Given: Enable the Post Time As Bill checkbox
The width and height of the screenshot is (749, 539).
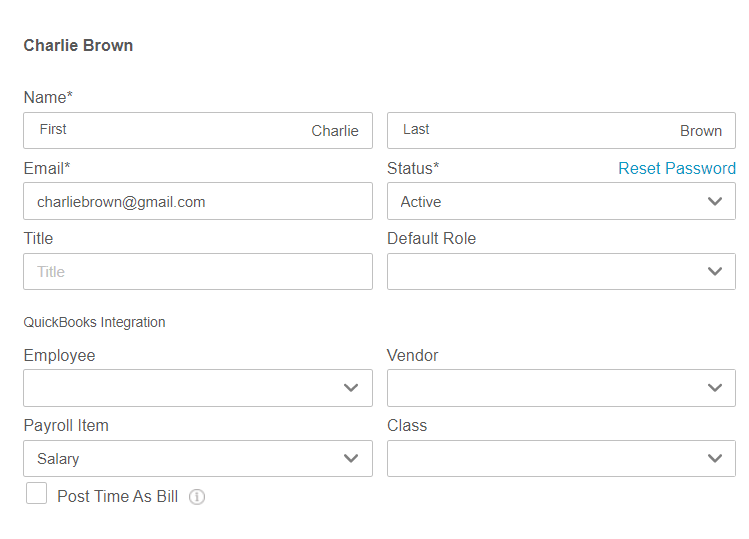Looking at the screenshot, I should 36,493.
